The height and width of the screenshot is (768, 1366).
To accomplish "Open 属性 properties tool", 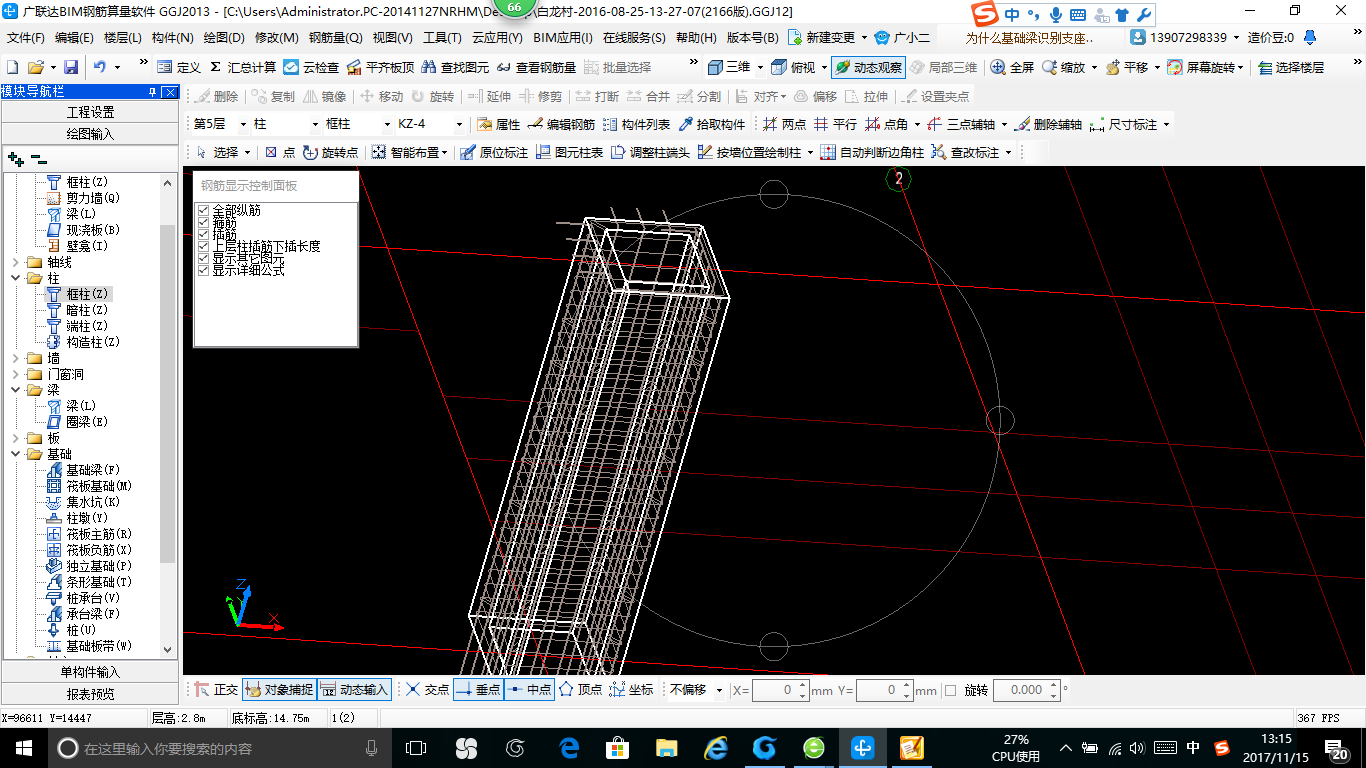I will coord(498,124).
